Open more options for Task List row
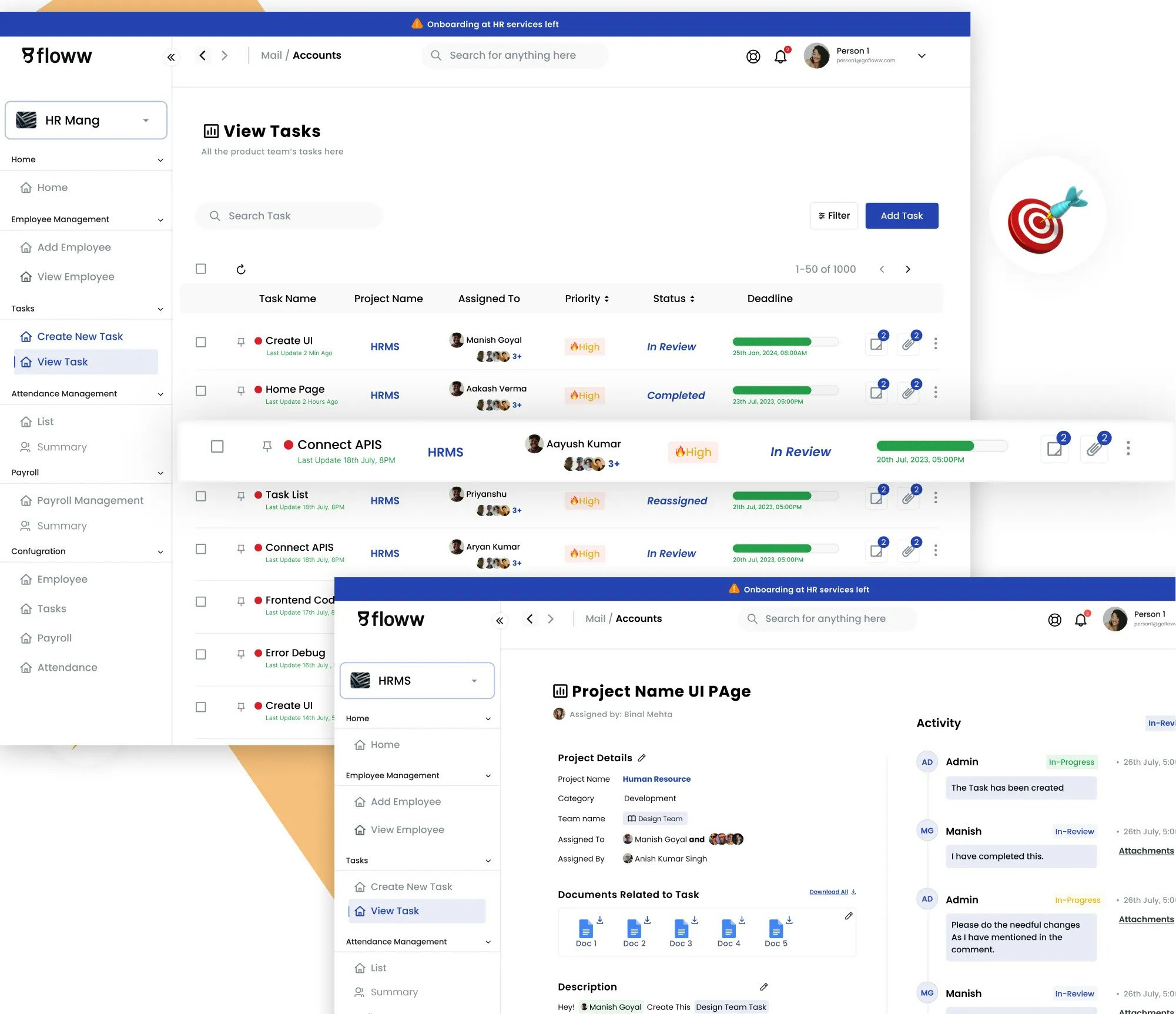This screenshot has height=1014, width=1176. coord(936,498)
